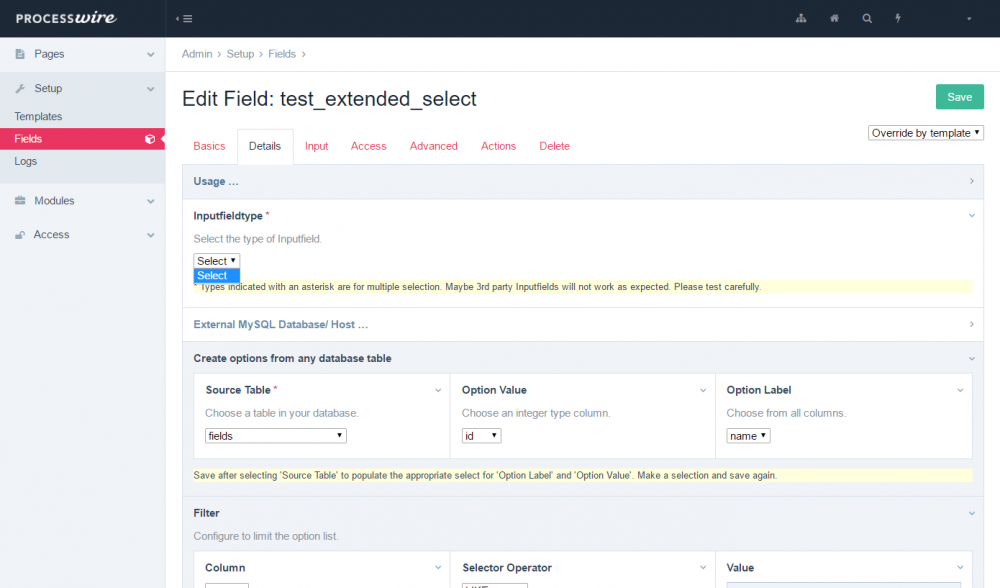Switch to the Advanced tab
Screen dimensions: 1000x588
(x=433, y=146)
